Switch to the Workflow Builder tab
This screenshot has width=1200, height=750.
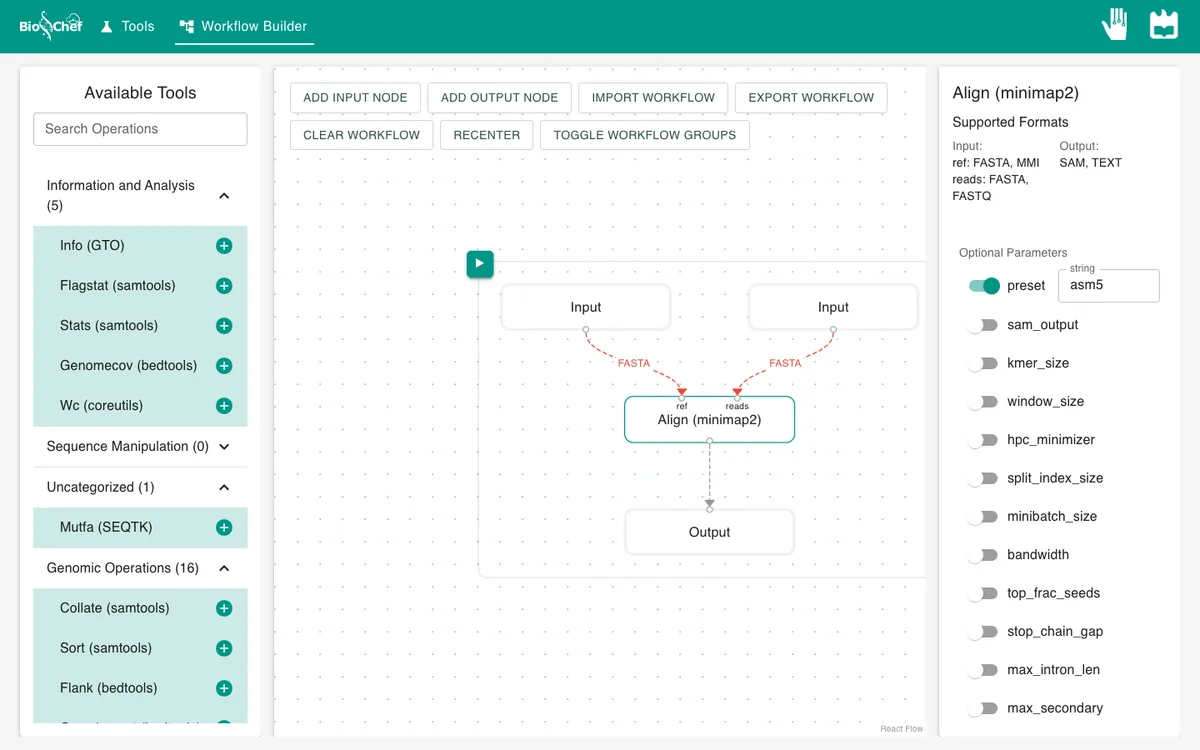(244, 26)
